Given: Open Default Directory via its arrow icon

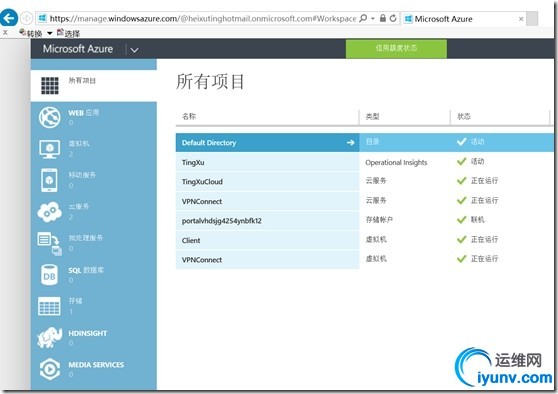Looking at the screenshot, I should coord(351,142).
